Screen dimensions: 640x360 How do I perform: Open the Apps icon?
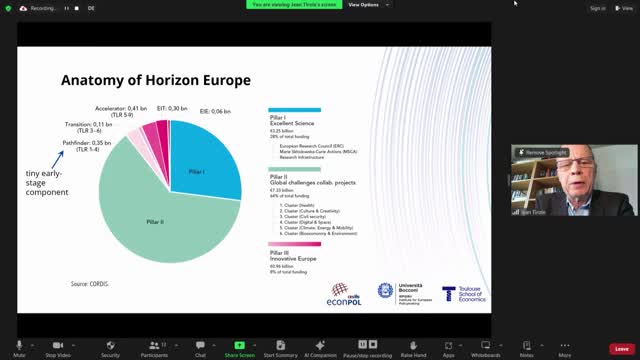(448, 348)
